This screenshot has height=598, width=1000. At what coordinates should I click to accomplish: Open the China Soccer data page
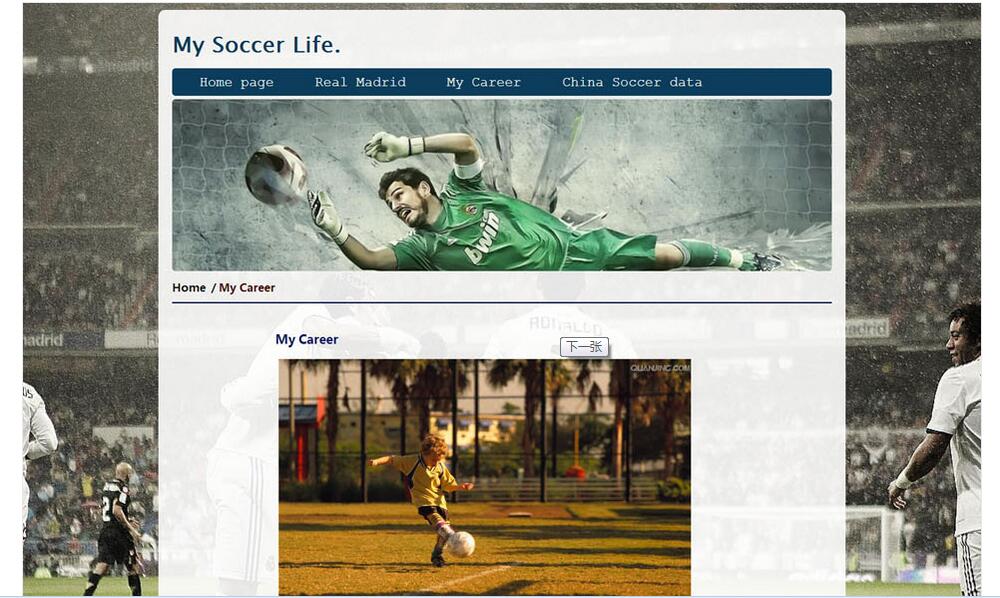631,82
